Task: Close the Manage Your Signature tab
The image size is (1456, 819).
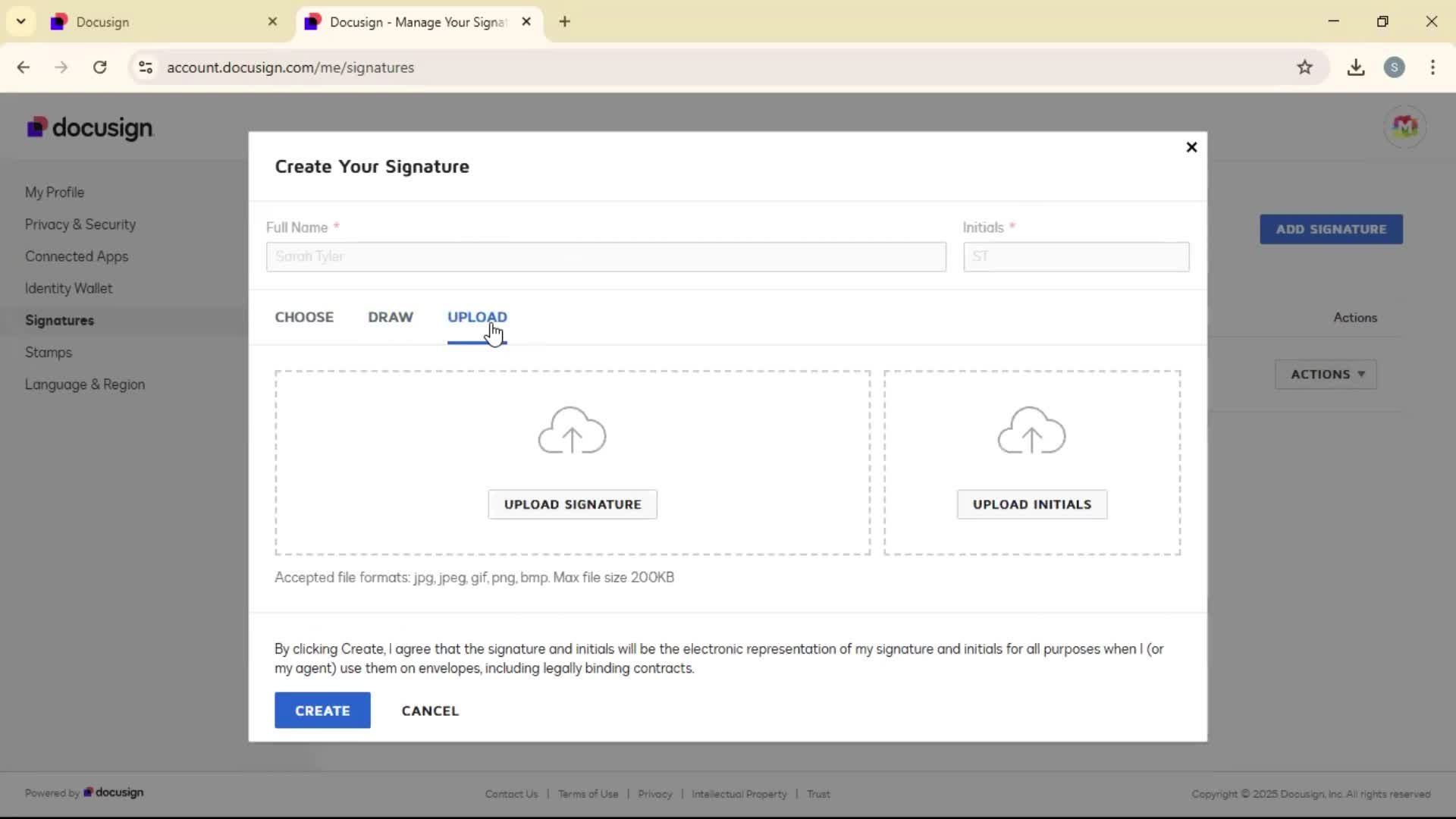Action: pyautogui.click(x=526, y=22)
